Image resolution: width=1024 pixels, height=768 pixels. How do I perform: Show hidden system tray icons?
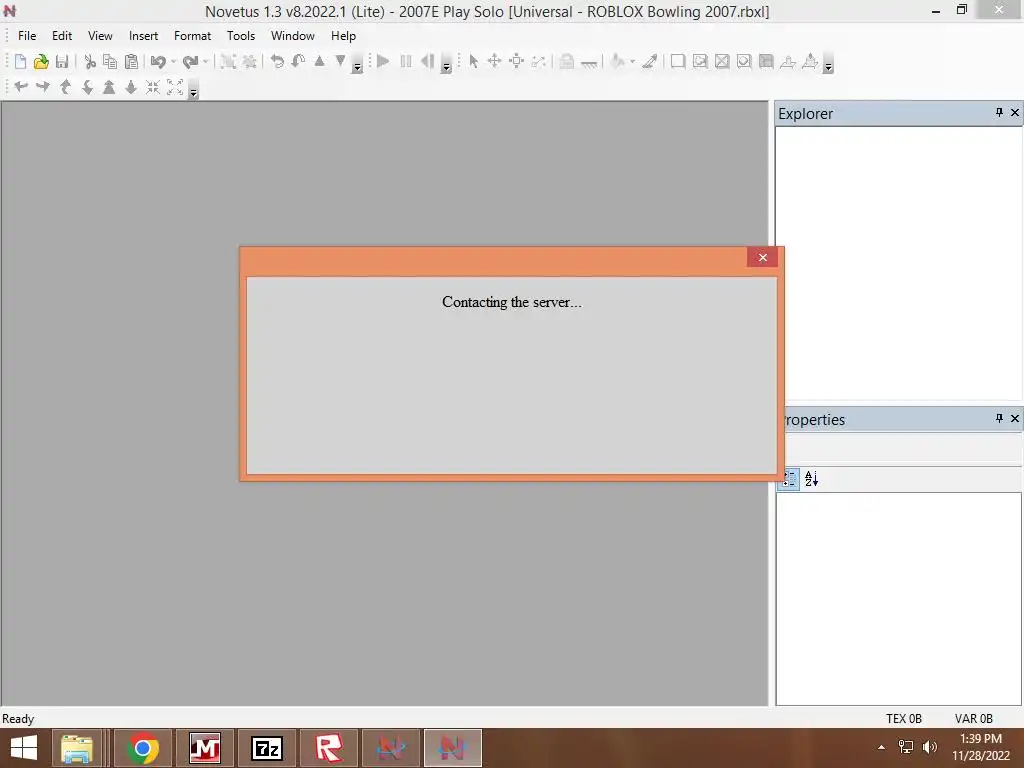coord(881,747)
